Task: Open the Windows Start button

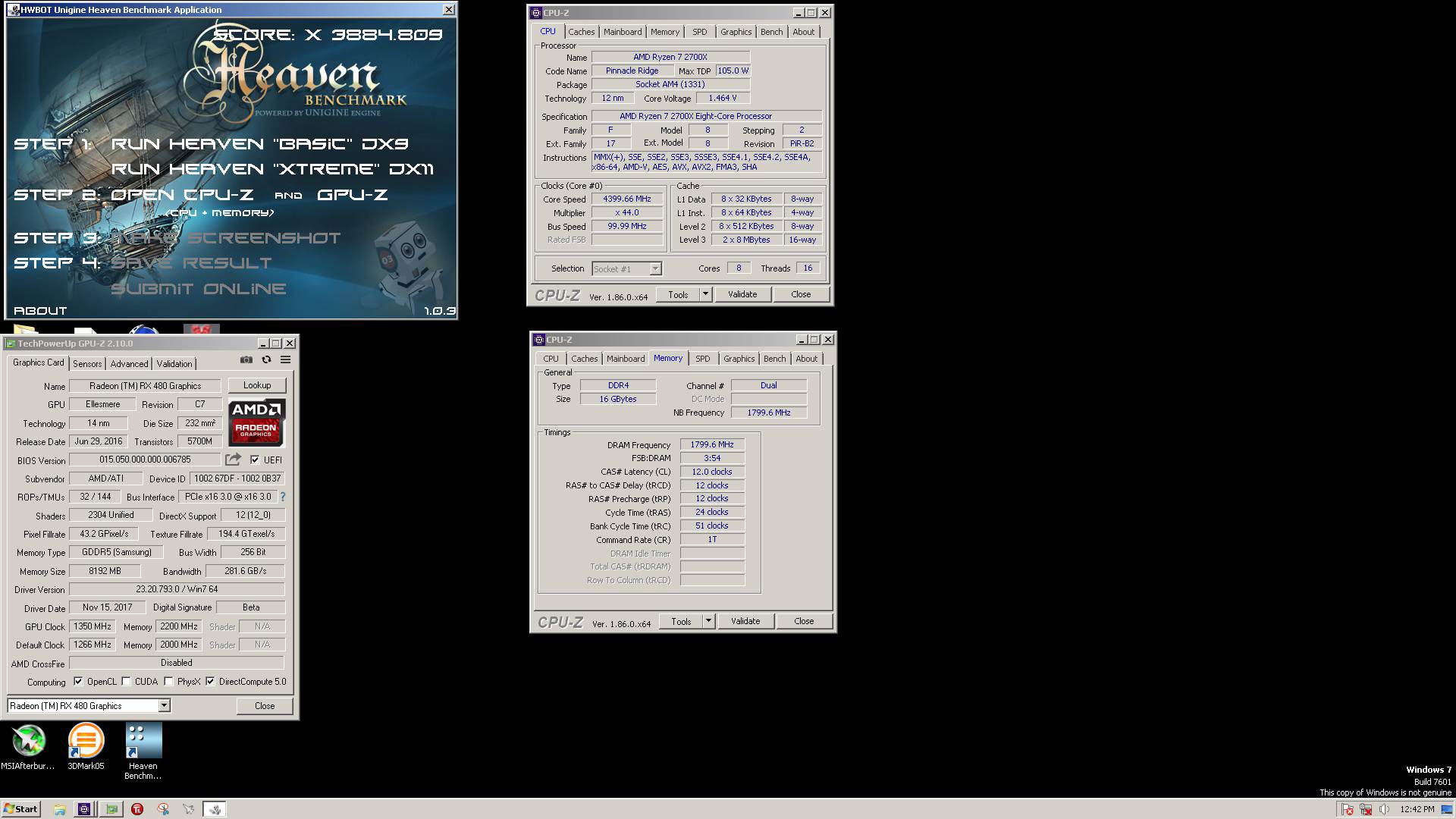Action: pos(20,809)
